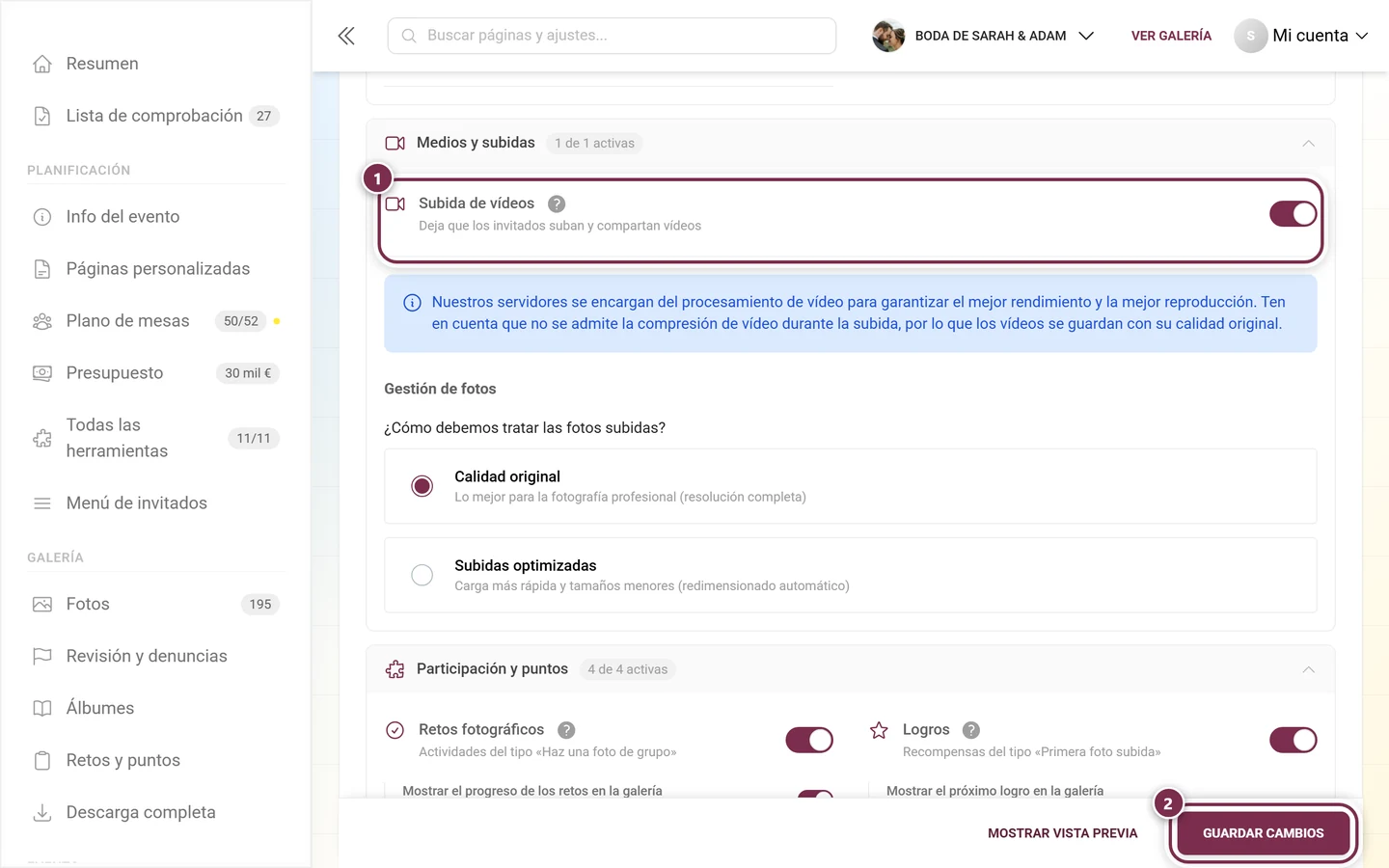1389x868 pixels.
Task: Click Guardar cambios button
Action: (1263, 833)
